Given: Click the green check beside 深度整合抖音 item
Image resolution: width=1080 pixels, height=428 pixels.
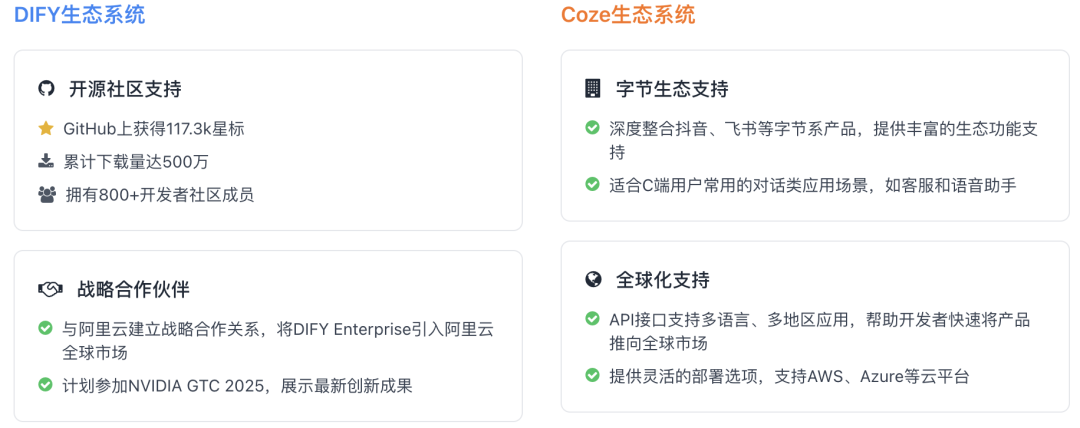Looking at the screenshot, I should [593, 128].
